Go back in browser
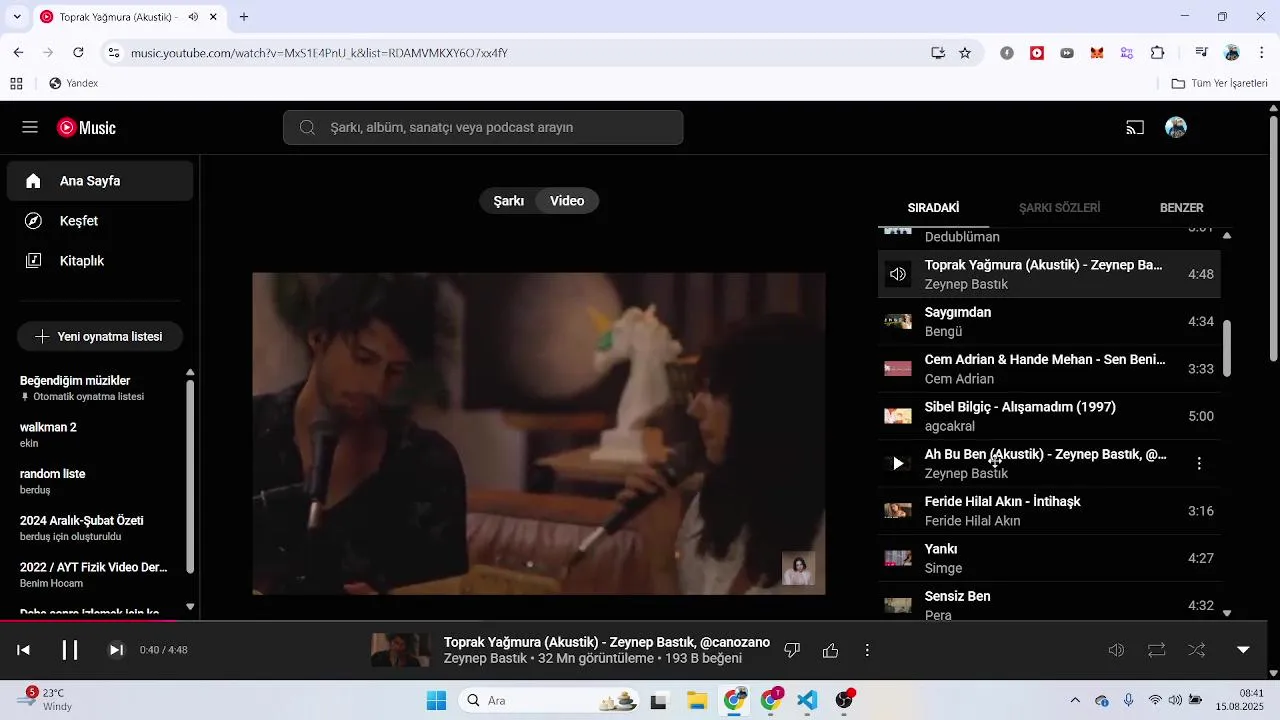This screenshot has height=720, width=1280. click(x=18, y=53)
